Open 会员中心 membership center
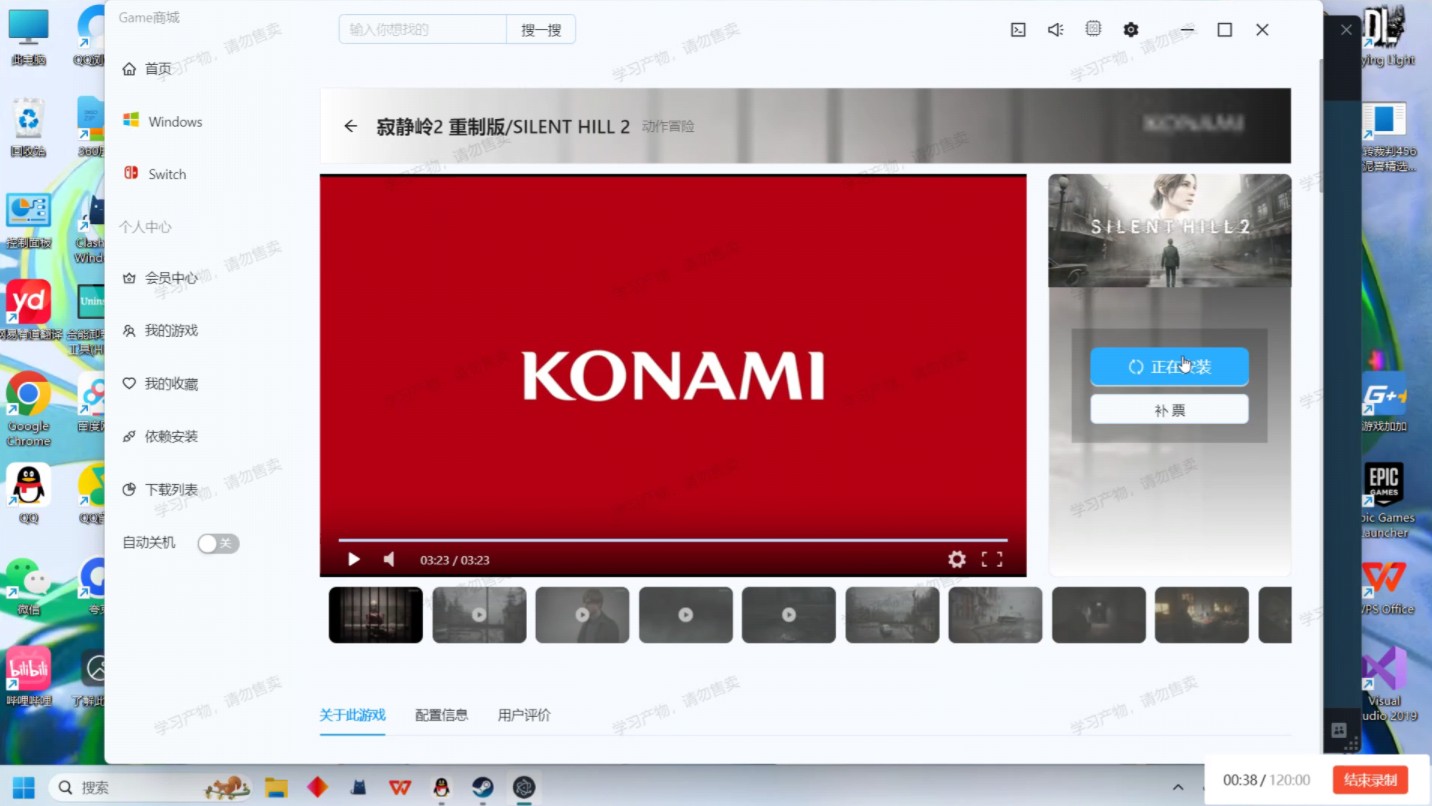The image size is (1432, 806). pyautogui.click(x=160, y=278)
